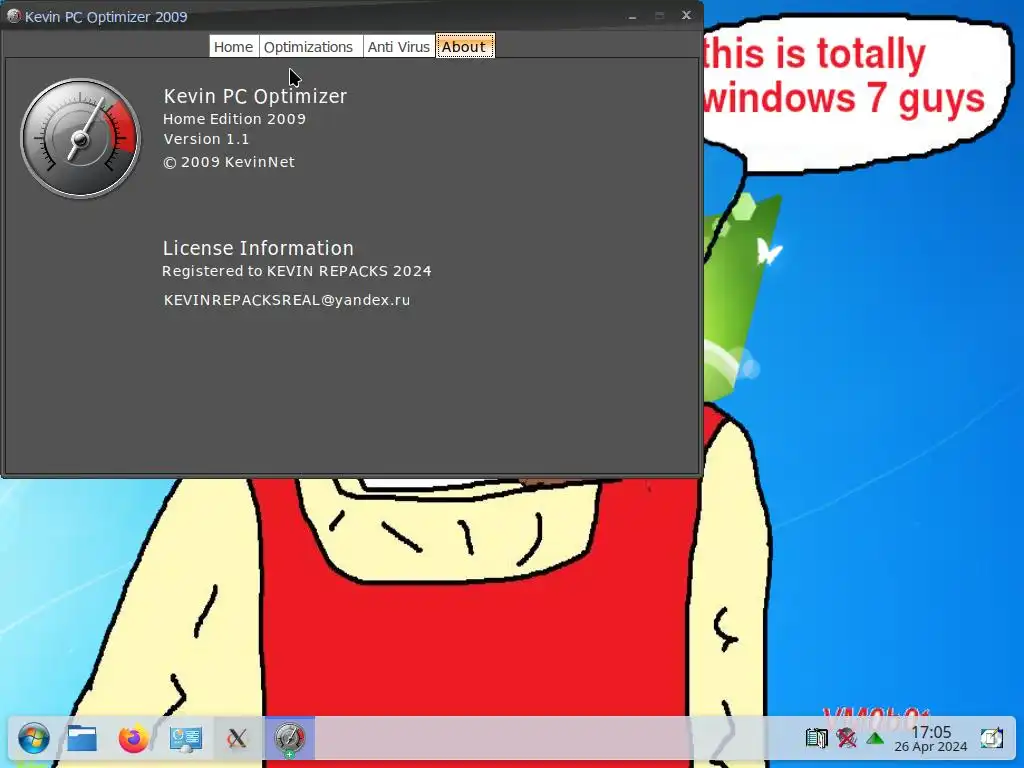The height and width of the screenshot is (768, 1024).
Task: Click the '© 2009 KevinNet' copyright text
Action: coord(229,162)
